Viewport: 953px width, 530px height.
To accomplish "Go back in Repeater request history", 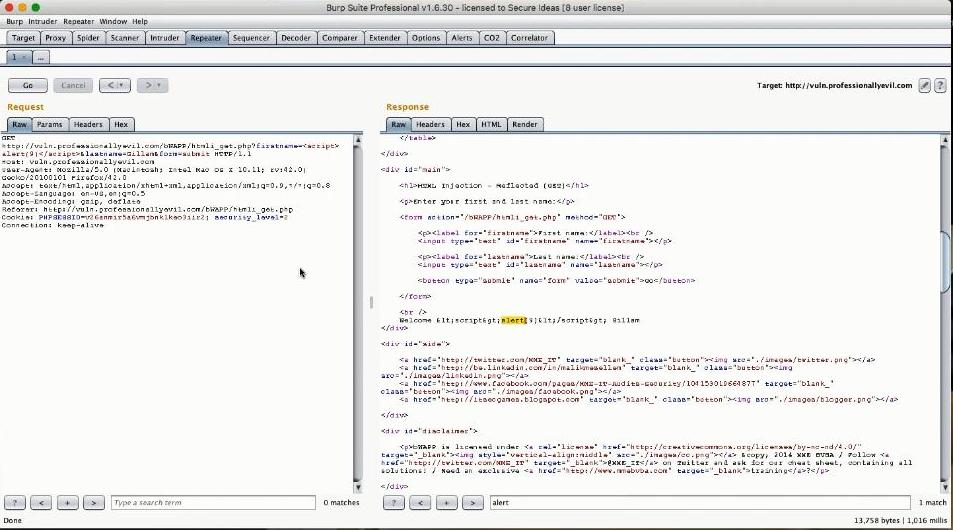I will [115, 86].
